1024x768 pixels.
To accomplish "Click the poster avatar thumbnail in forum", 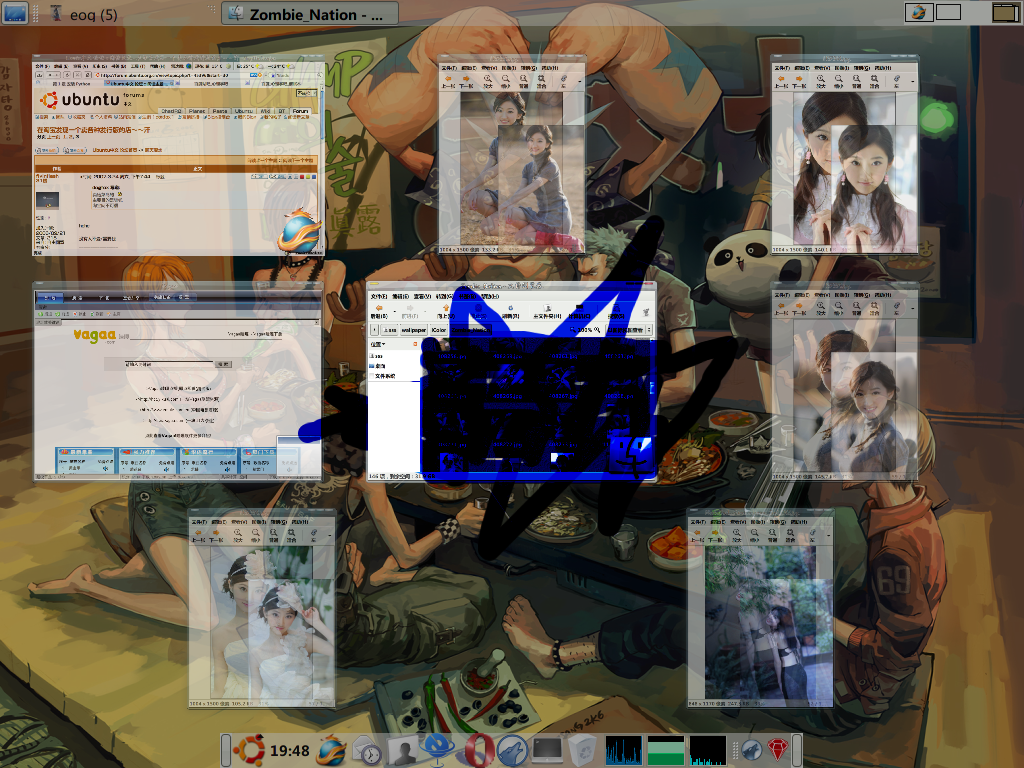I will coord(47,200).
